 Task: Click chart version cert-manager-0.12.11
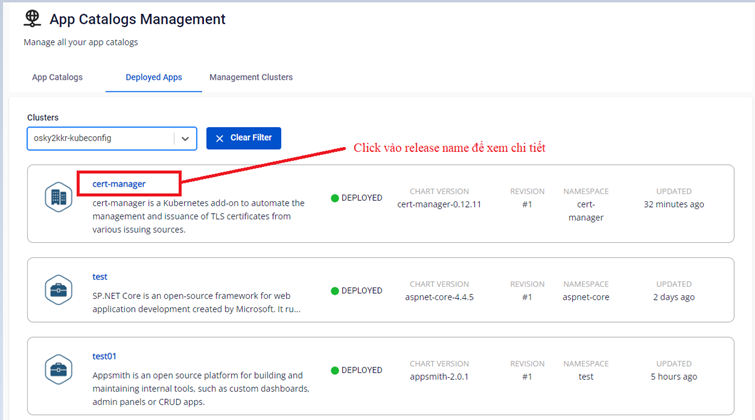pyautogui.click(x=439, y=205)
